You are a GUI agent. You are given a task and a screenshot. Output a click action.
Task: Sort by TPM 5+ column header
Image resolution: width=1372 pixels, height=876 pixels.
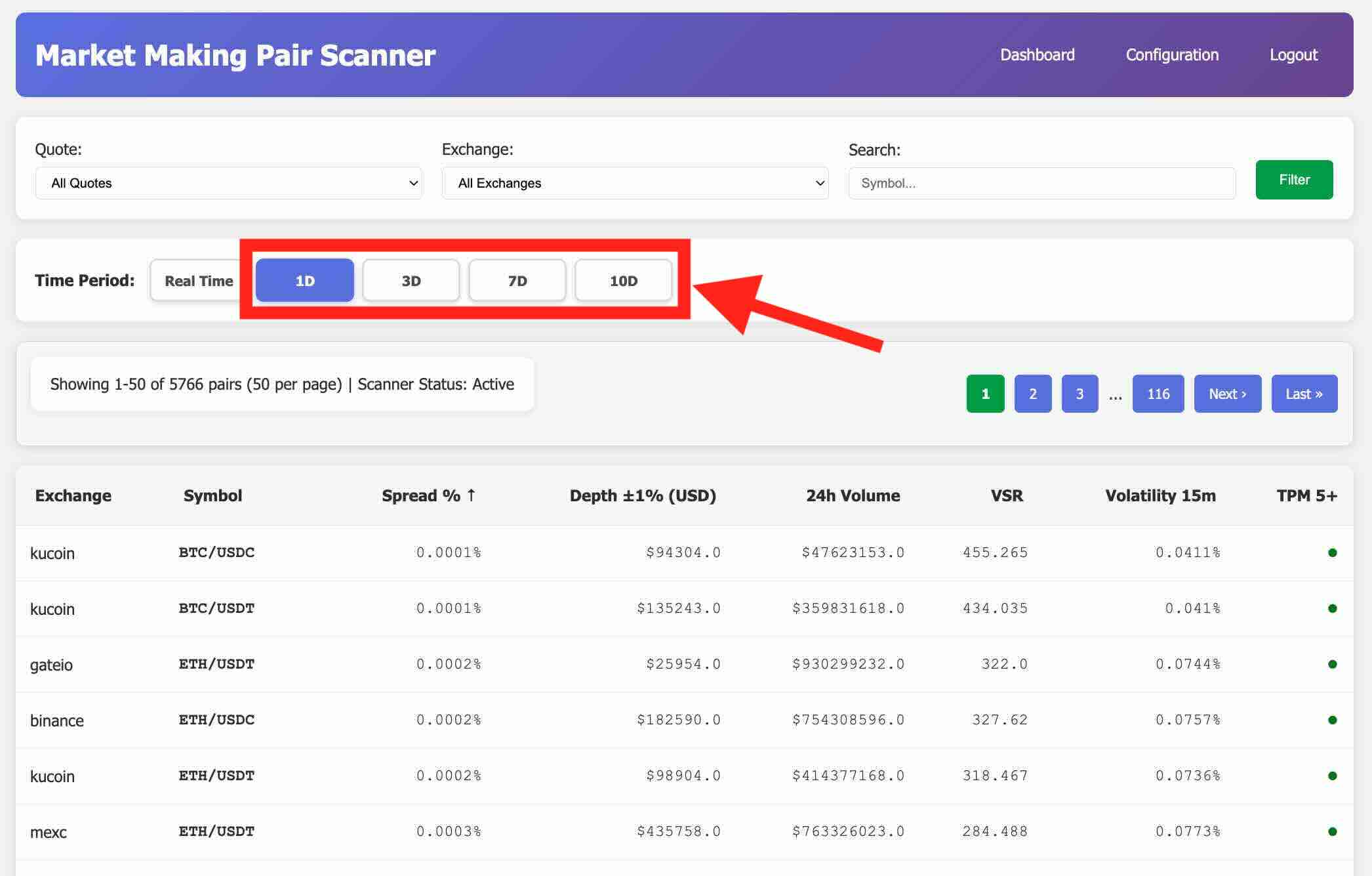pos(1306,495)
